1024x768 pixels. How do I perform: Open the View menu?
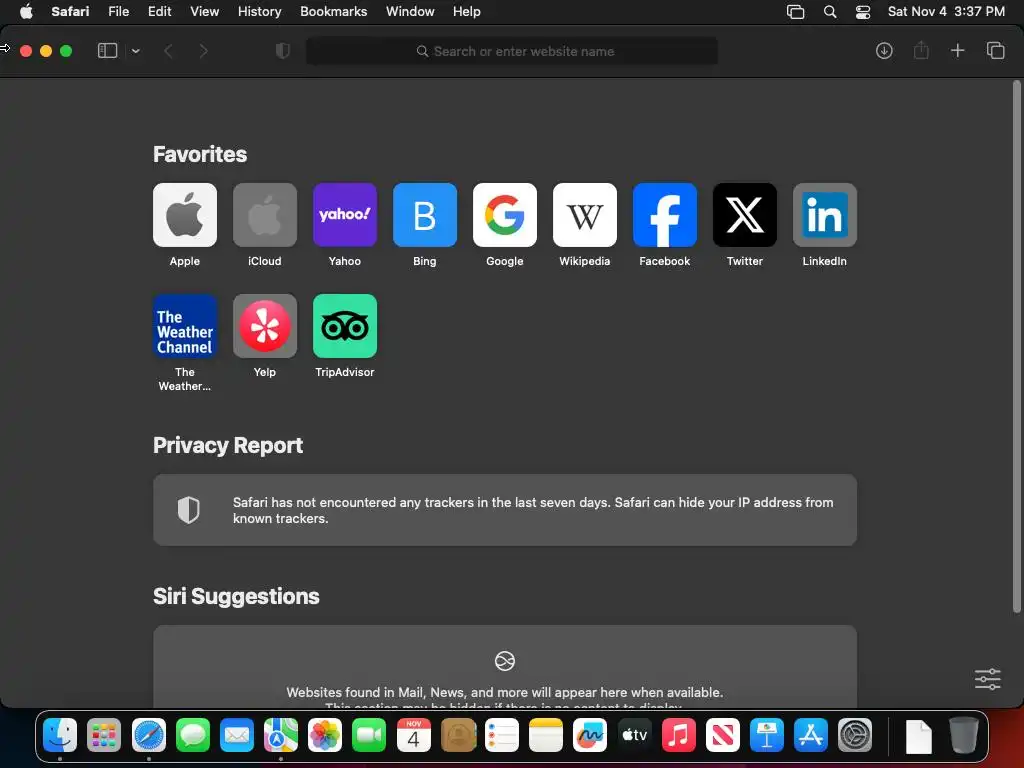pos(204,11)
